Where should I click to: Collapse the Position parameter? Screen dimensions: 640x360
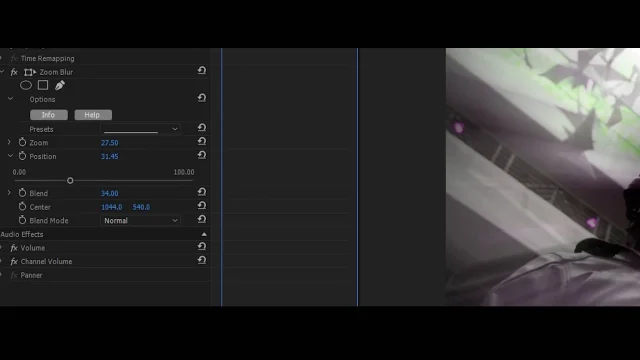coord(10,156)
